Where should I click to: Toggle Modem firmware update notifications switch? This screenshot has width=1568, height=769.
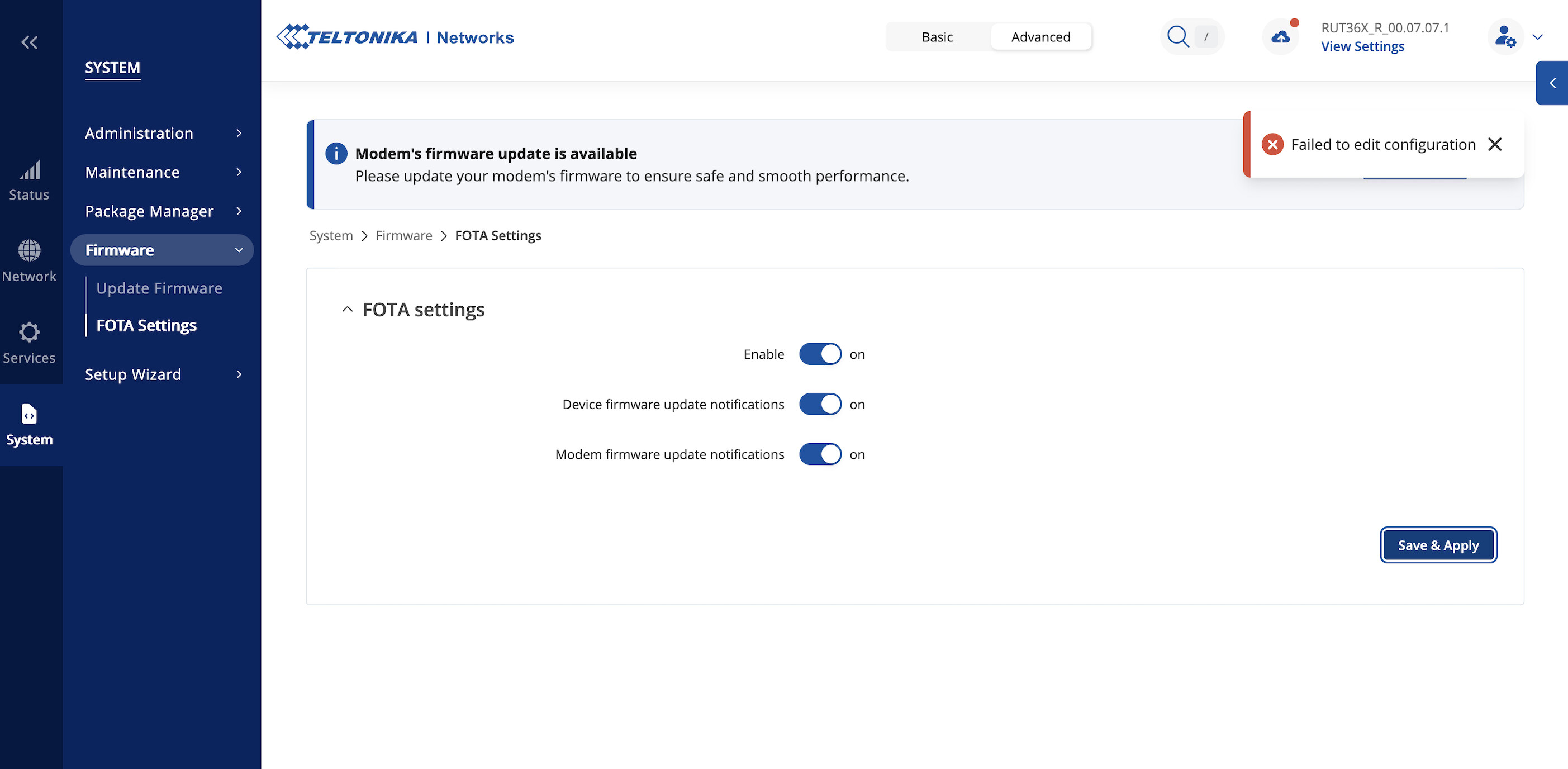820,454
